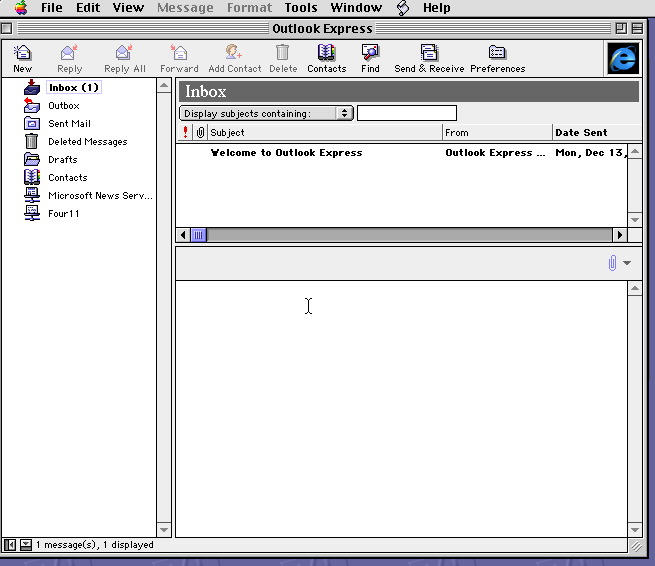Click the Internet Explorer logo
Viewport: 655px width, 566px height.
(623, 58)
